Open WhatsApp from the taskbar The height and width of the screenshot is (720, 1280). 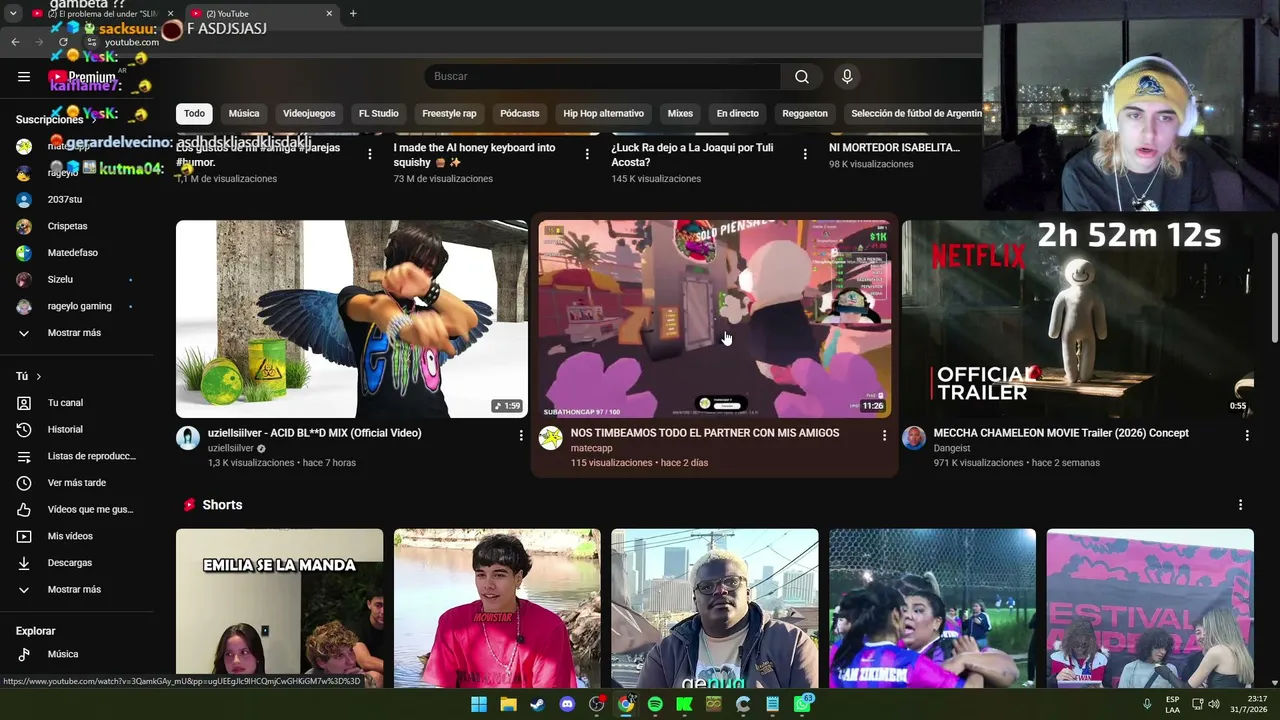(802, 704)
